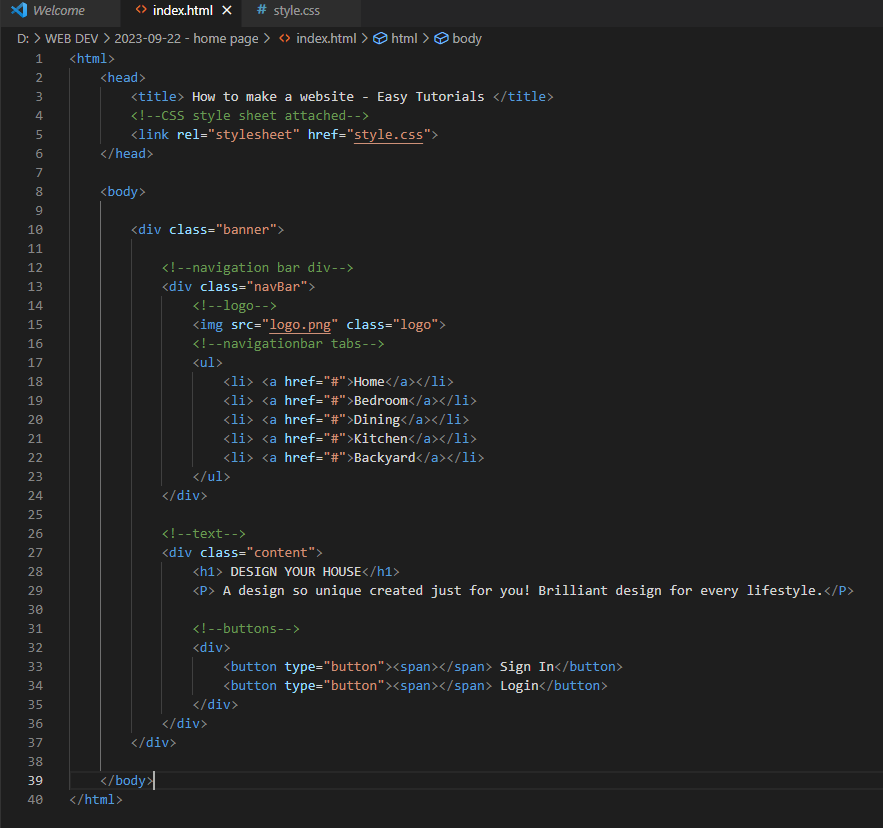883x828 pixels.
Task: Click the index.html file icon in breadcrumbs
Action: 285,39
